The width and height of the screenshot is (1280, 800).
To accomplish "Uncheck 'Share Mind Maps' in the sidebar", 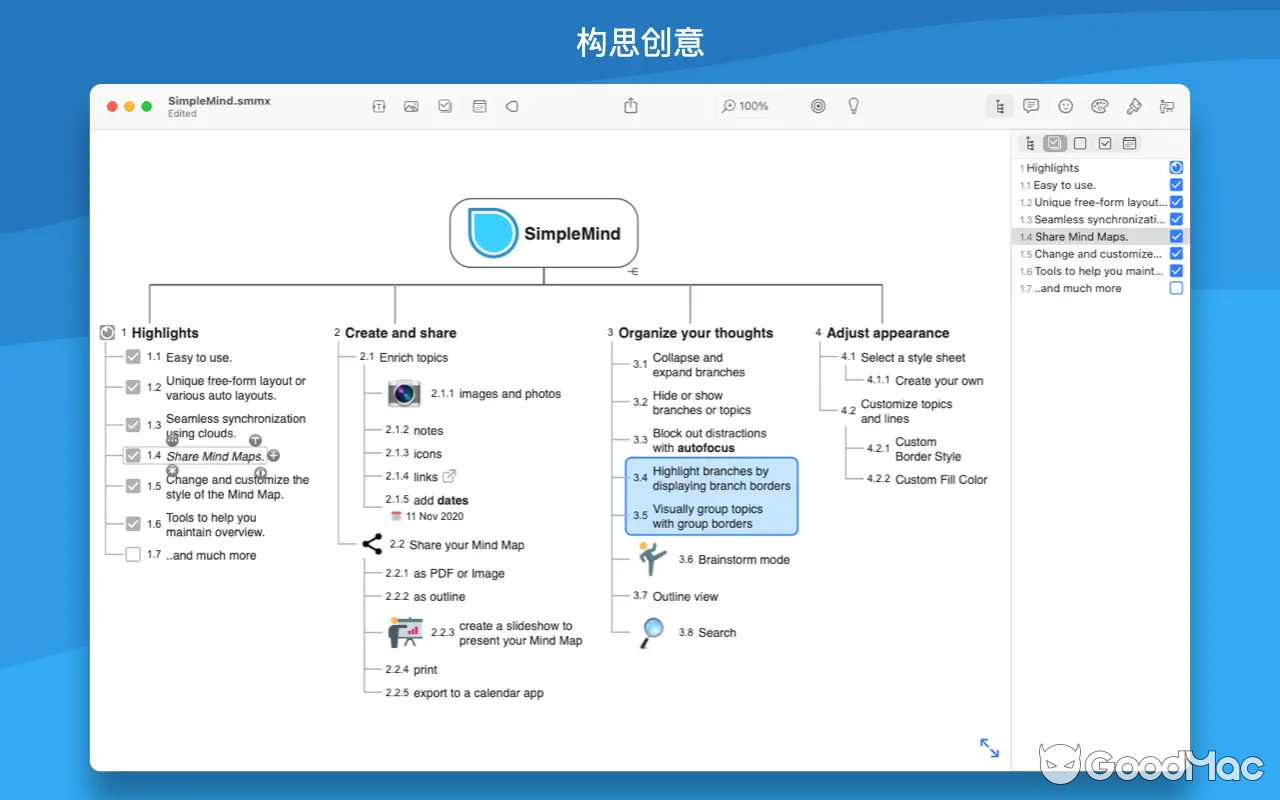I will click(1176, 236).
